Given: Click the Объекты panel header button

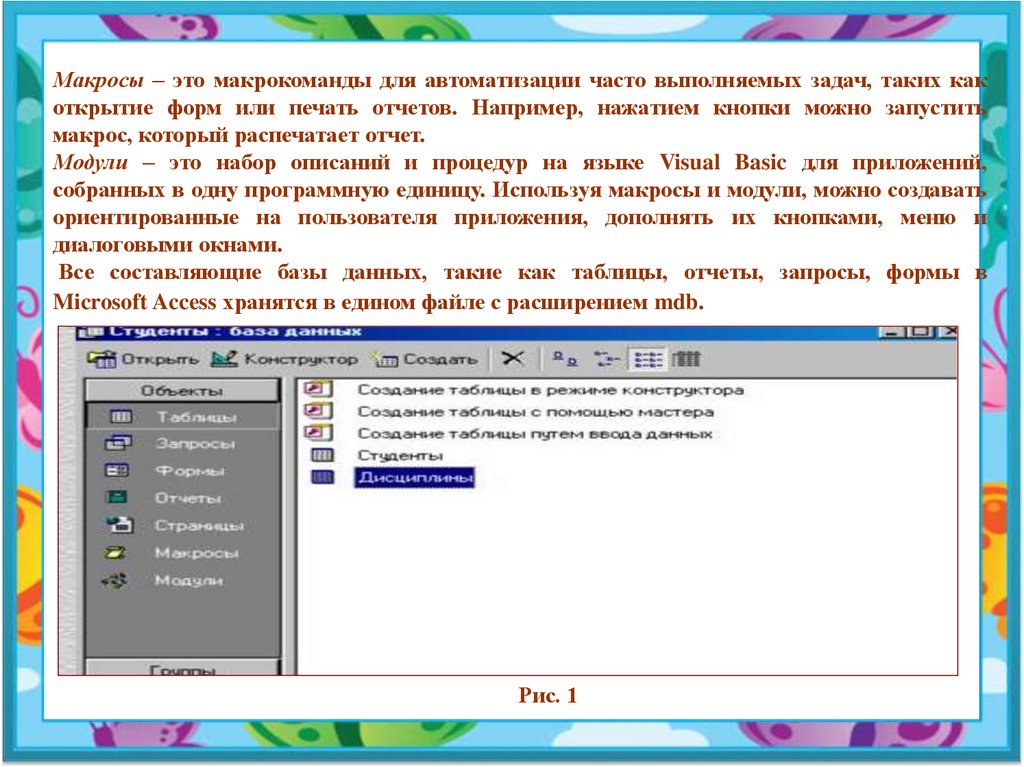Looking at the screenshot, I should pos(182,391).
